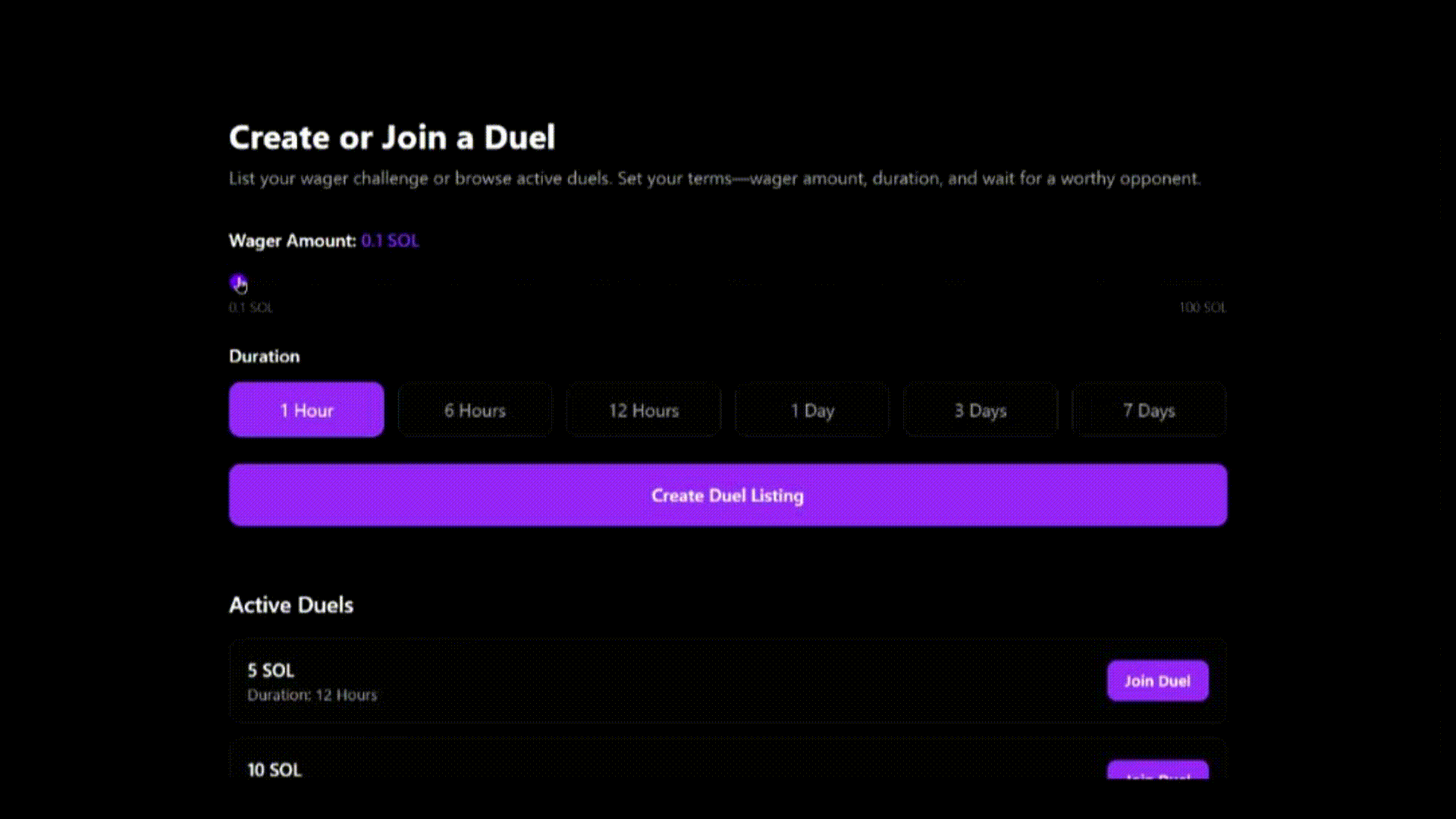Select the 12 Hours duration option

(x=643, y=410)
